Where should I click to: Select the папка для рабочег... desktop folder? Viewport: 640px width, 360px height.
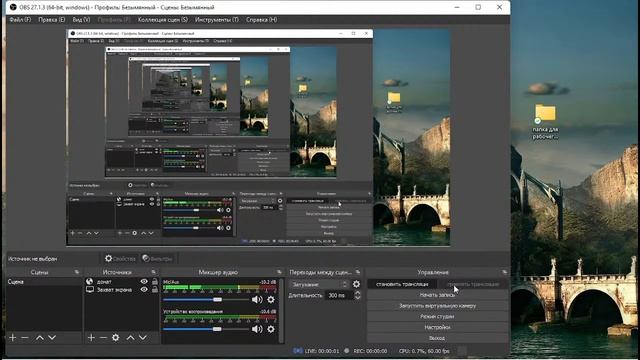coord(545,122)
